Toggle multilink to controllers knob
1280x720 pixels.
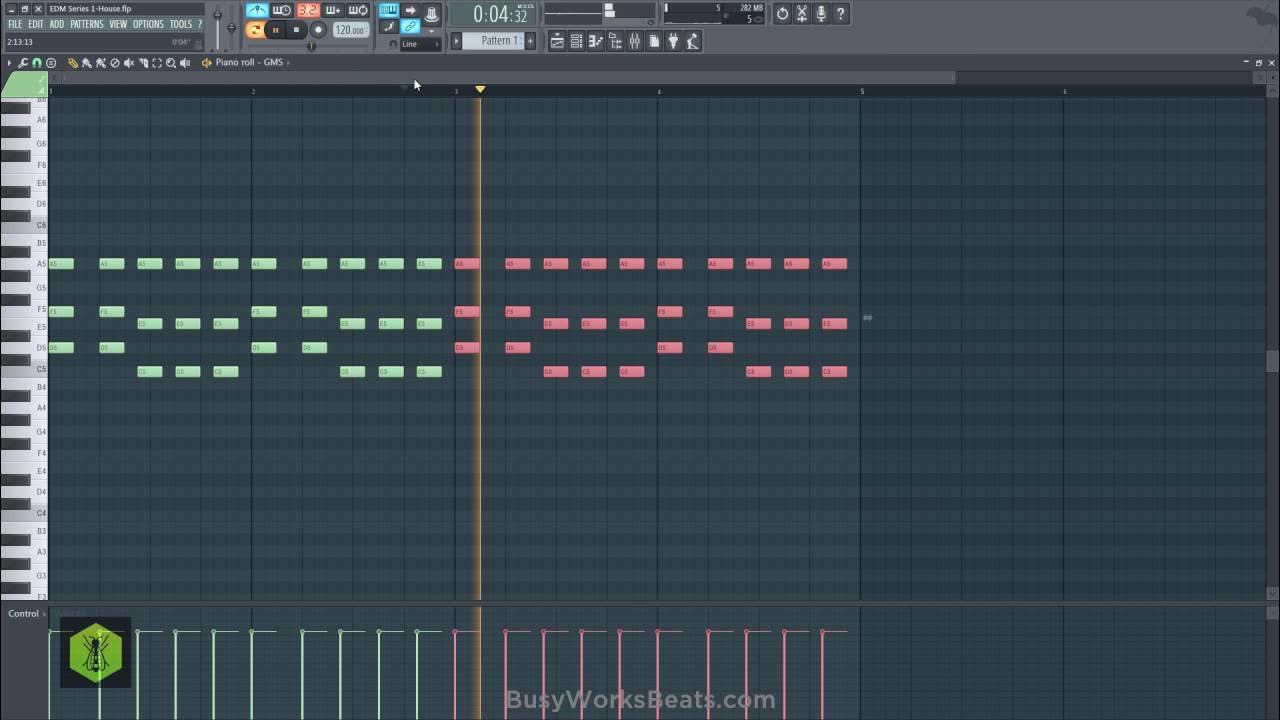[x=431, y=13]
